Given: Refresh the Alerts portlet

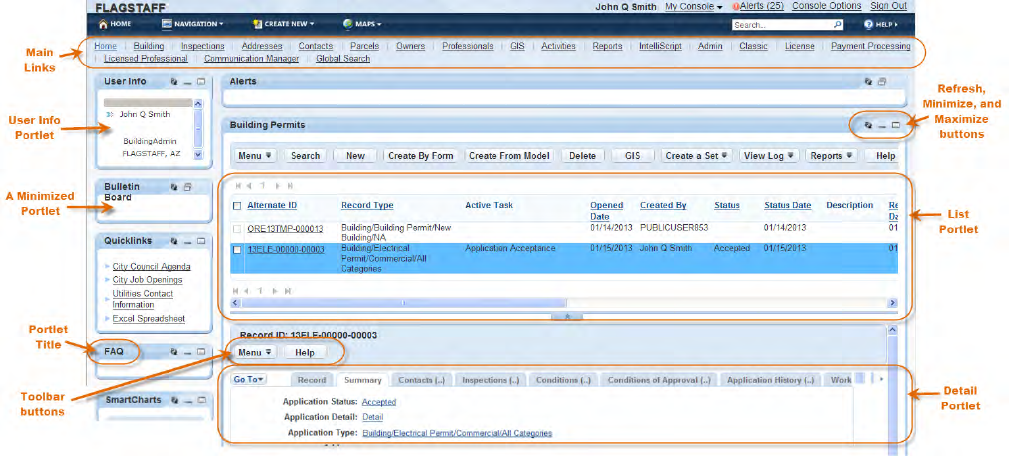Looking at the screenshot, I should click(x=868, y=82).
